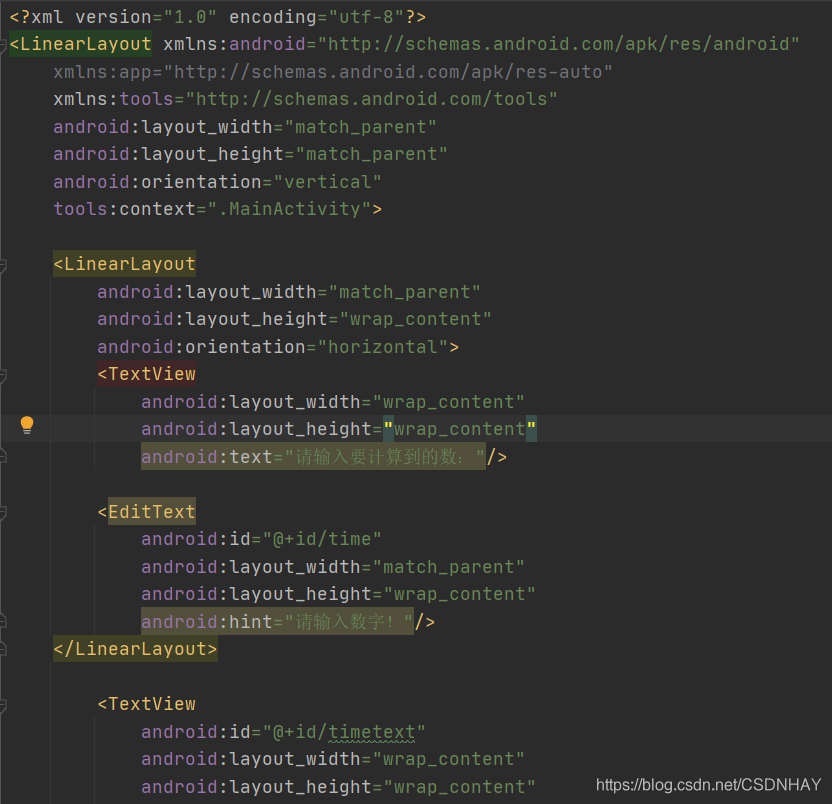Click root layout_width="match_parent" below xmlns:tools
The width and height of the screenshot is (832, 804).
tap(245, 127)
